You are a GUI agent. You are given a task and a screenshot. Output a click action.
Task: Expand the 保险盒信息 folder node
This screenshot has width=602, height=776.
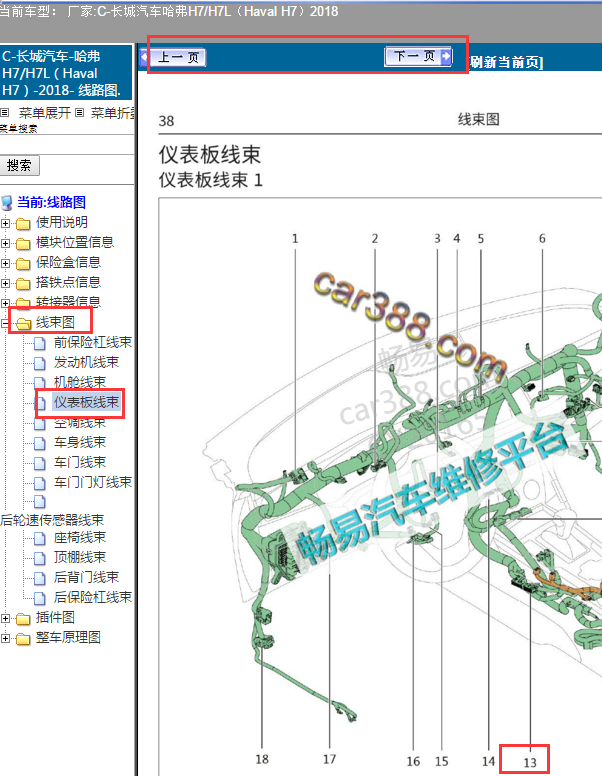click(5, 263)
